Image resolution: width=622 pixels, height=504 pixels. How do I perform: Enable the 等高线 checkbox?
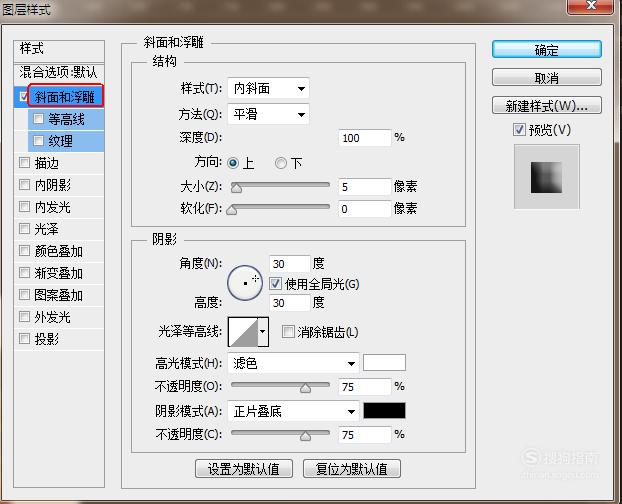(x=38, y=118)
